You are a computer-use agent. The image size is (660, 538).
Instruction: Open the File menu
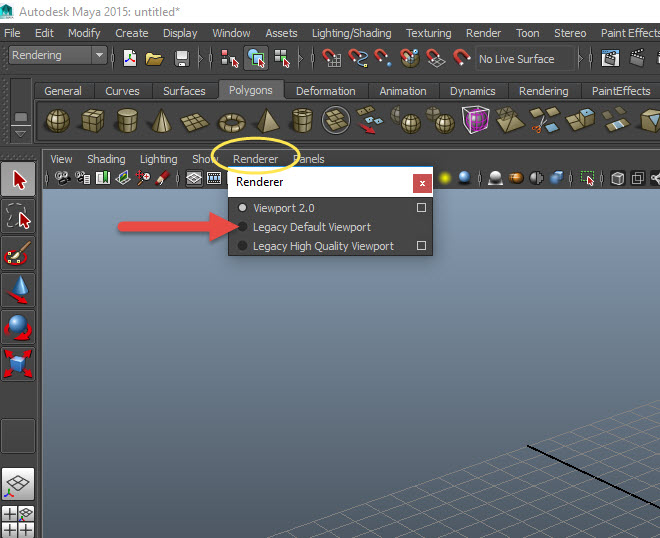(x=12, y=33)
